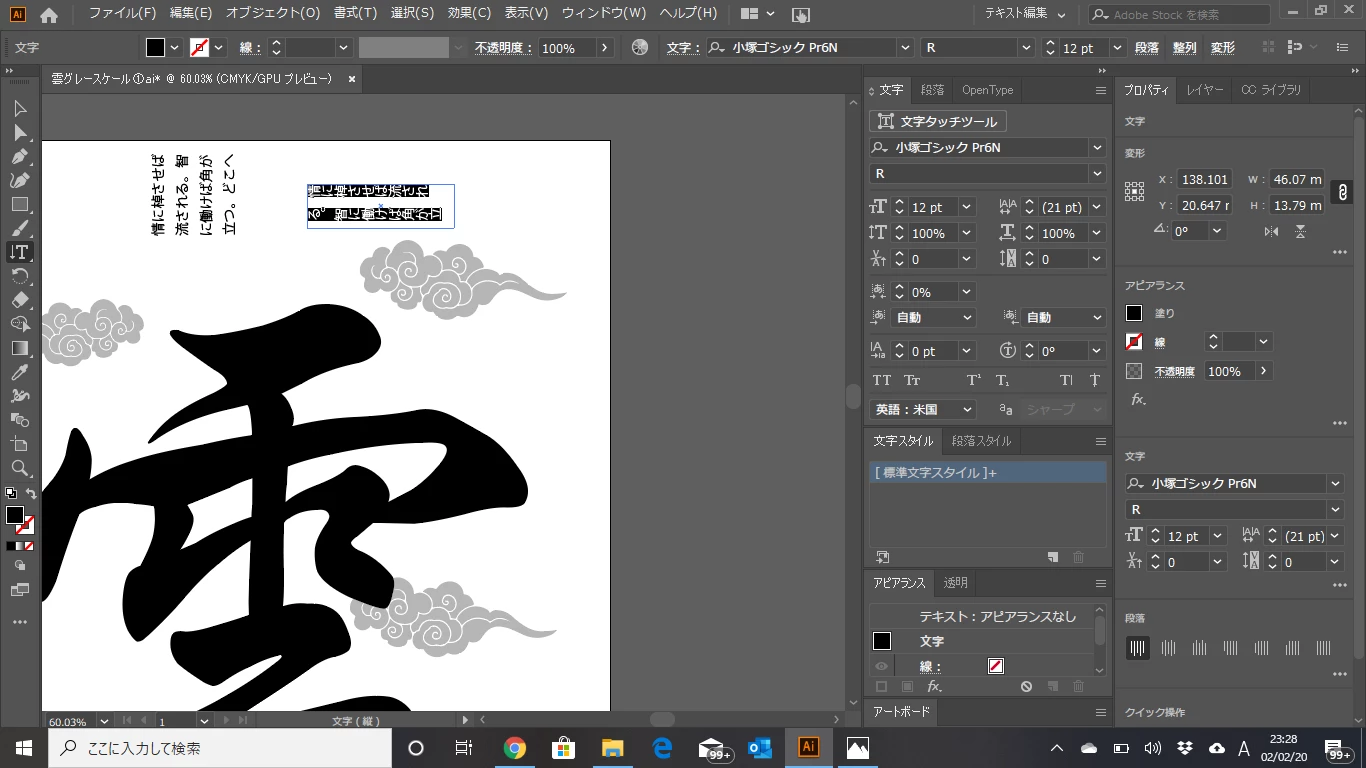Toggle Small Caps in Character panel
The width and height of the screenshot is (1366, 768).
click(912, 380)
